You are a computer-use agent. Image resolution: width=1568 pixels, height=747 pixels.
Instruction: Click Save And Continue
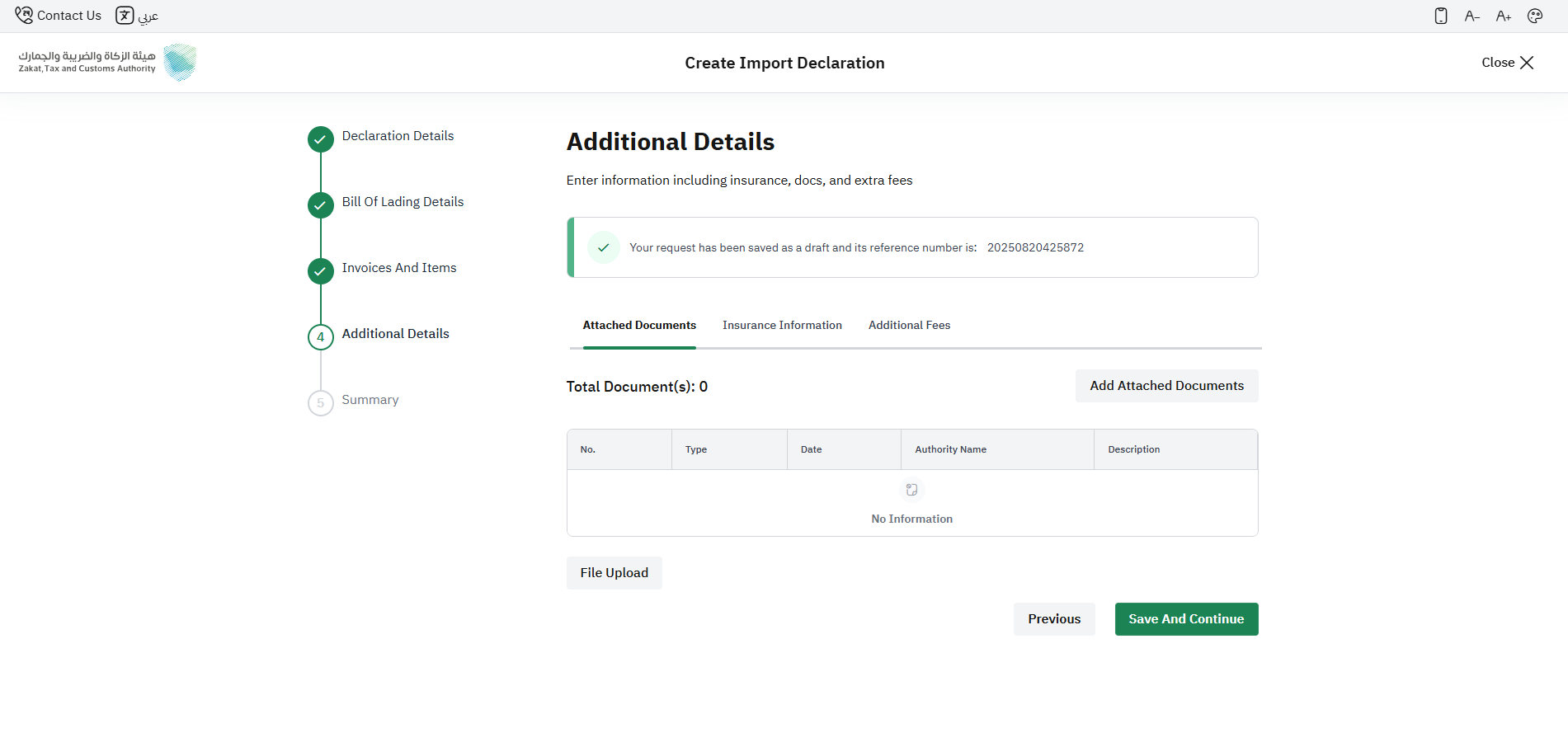[x=1186, y=619]
